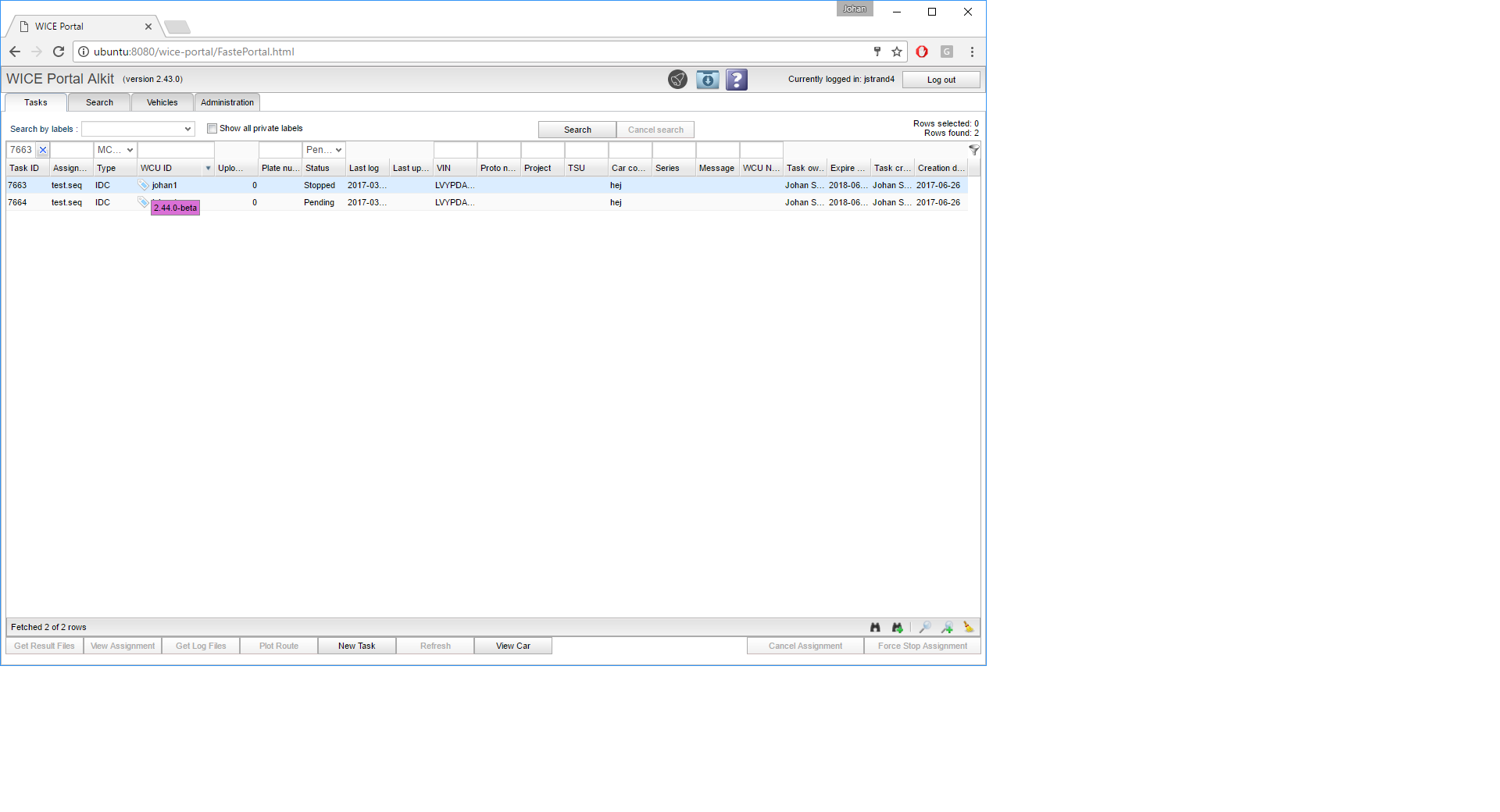Clear the 7663 Task ID filter
The height and width of the screenshot is (812, 1500).
[x=43, y=150]
